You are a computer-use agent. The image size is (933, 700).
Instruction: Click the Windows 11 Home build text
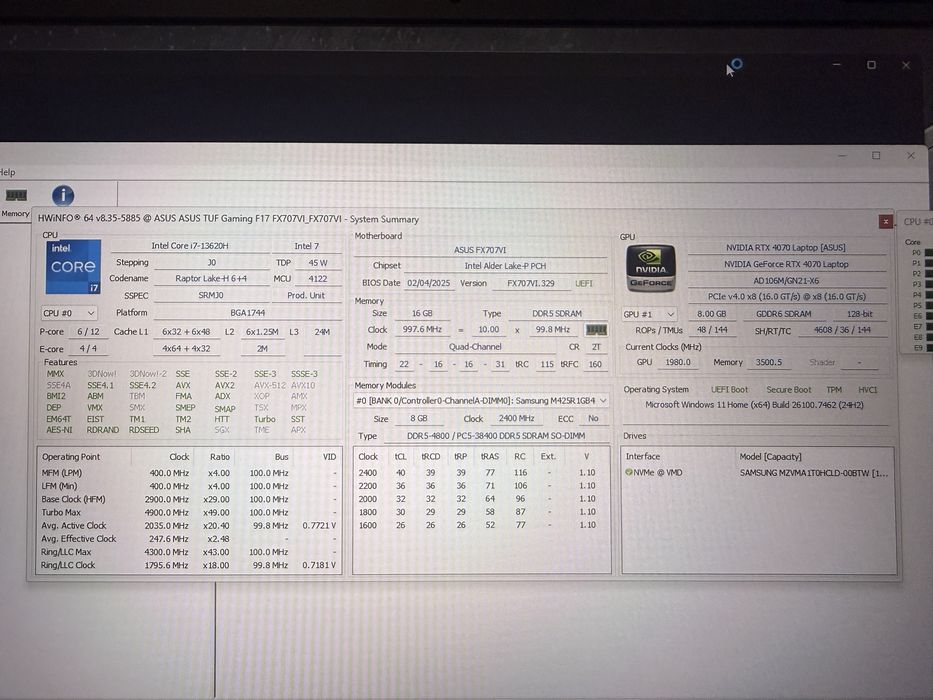point(754,405)
